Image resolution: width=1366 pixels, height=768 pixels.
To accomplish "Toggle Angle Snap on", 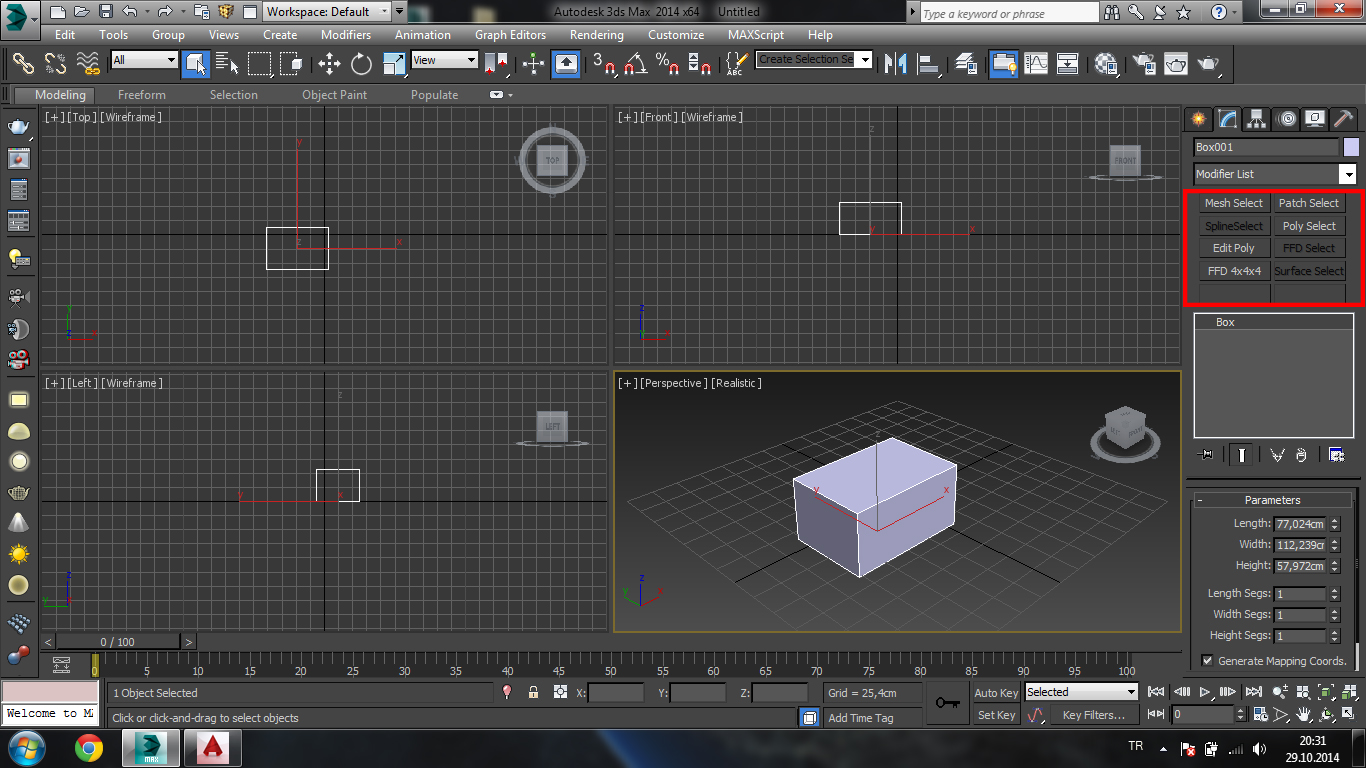I will (x=635, y=64).
